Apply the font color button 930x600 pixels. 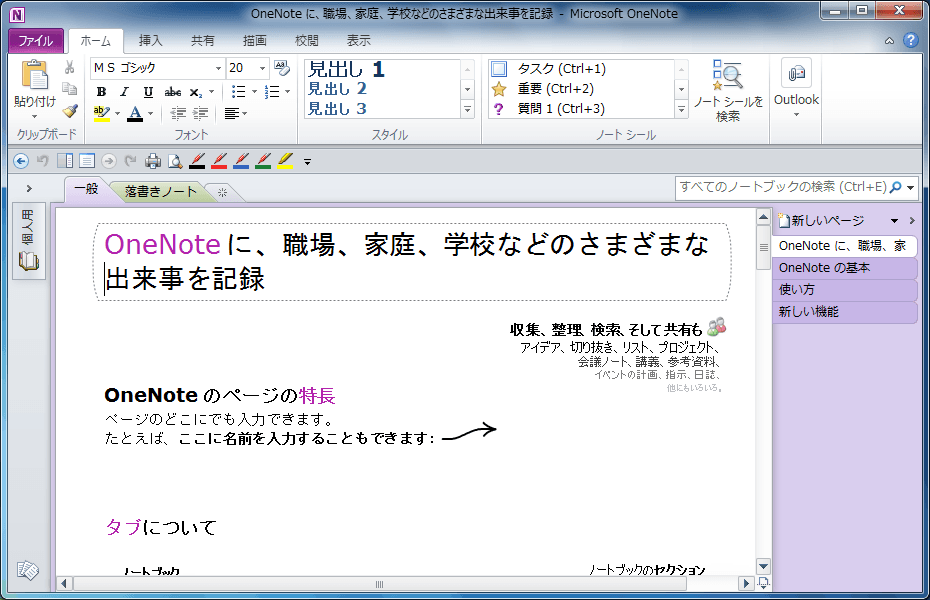[135, 113]
